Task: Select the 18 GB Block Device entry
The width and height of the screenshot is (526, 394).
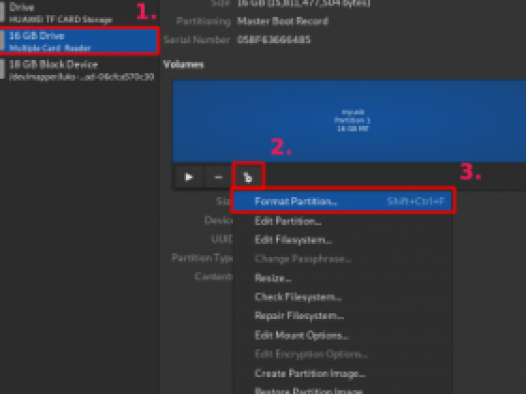Action: click(x=80, y=70)
